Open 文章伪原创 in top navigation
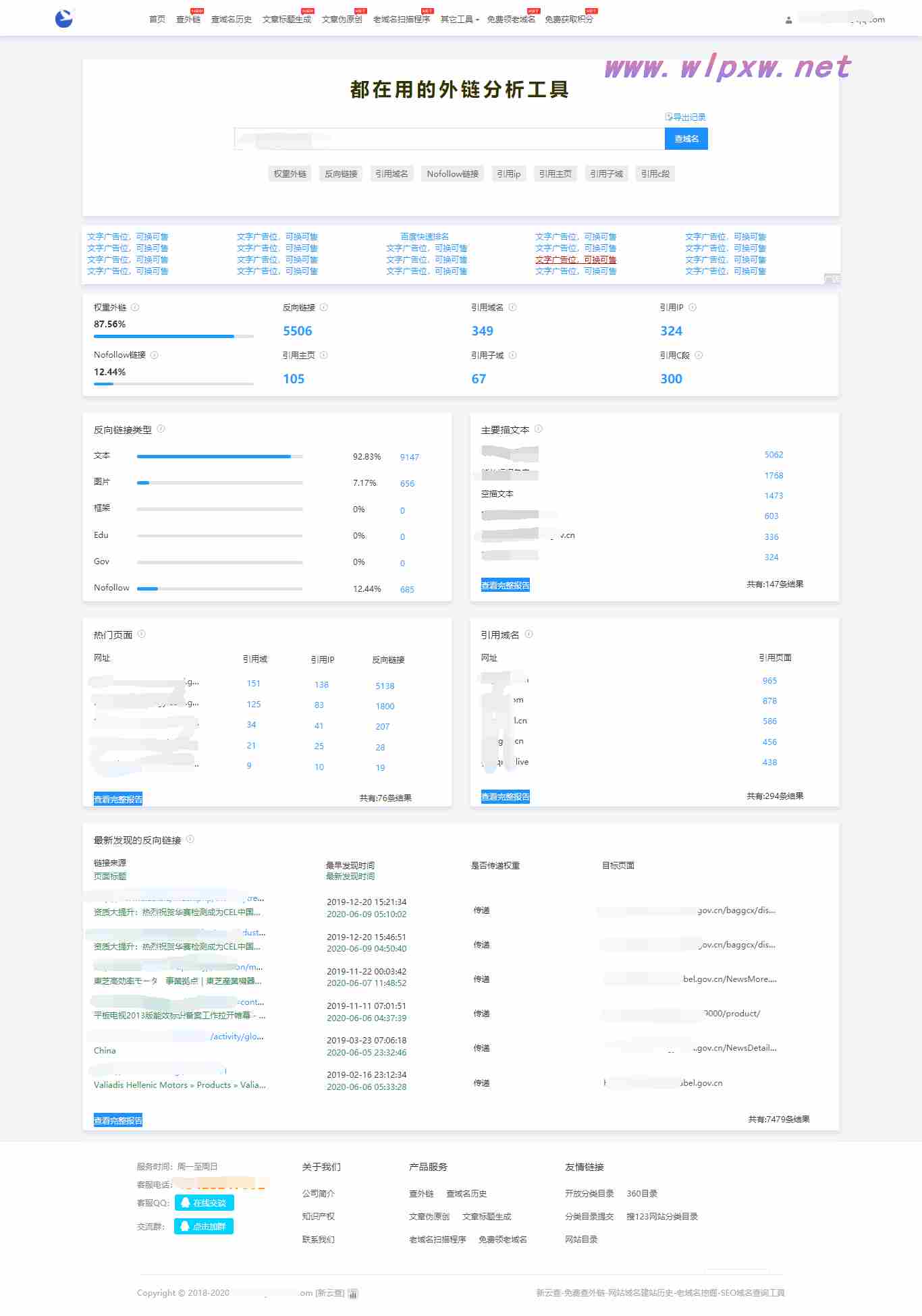This screenshot has height=1316, width=922. coord(342,20)
